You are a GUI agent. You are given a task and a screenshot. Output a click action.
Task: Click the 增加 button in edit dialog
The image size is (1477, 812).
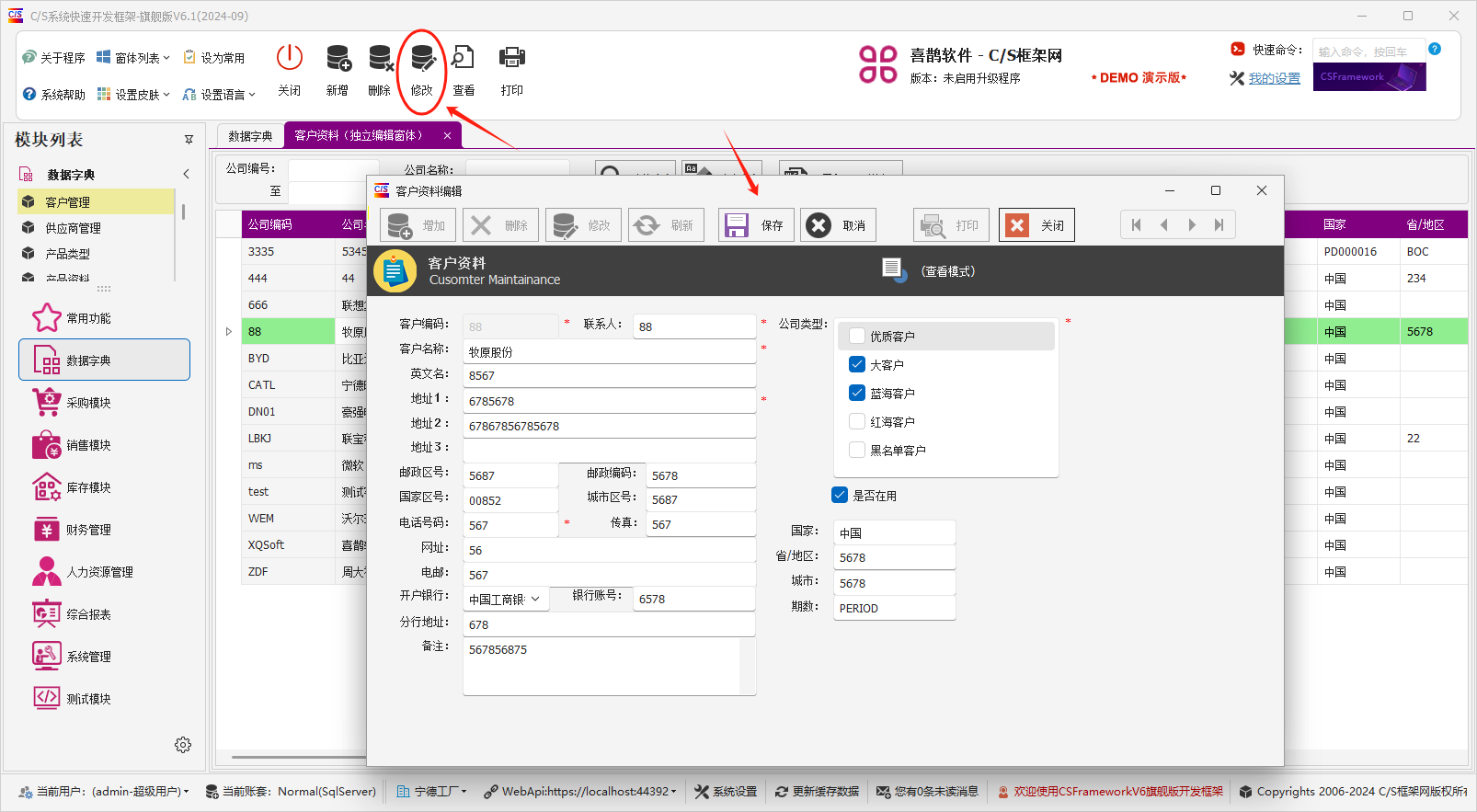[x=418, y=225]
